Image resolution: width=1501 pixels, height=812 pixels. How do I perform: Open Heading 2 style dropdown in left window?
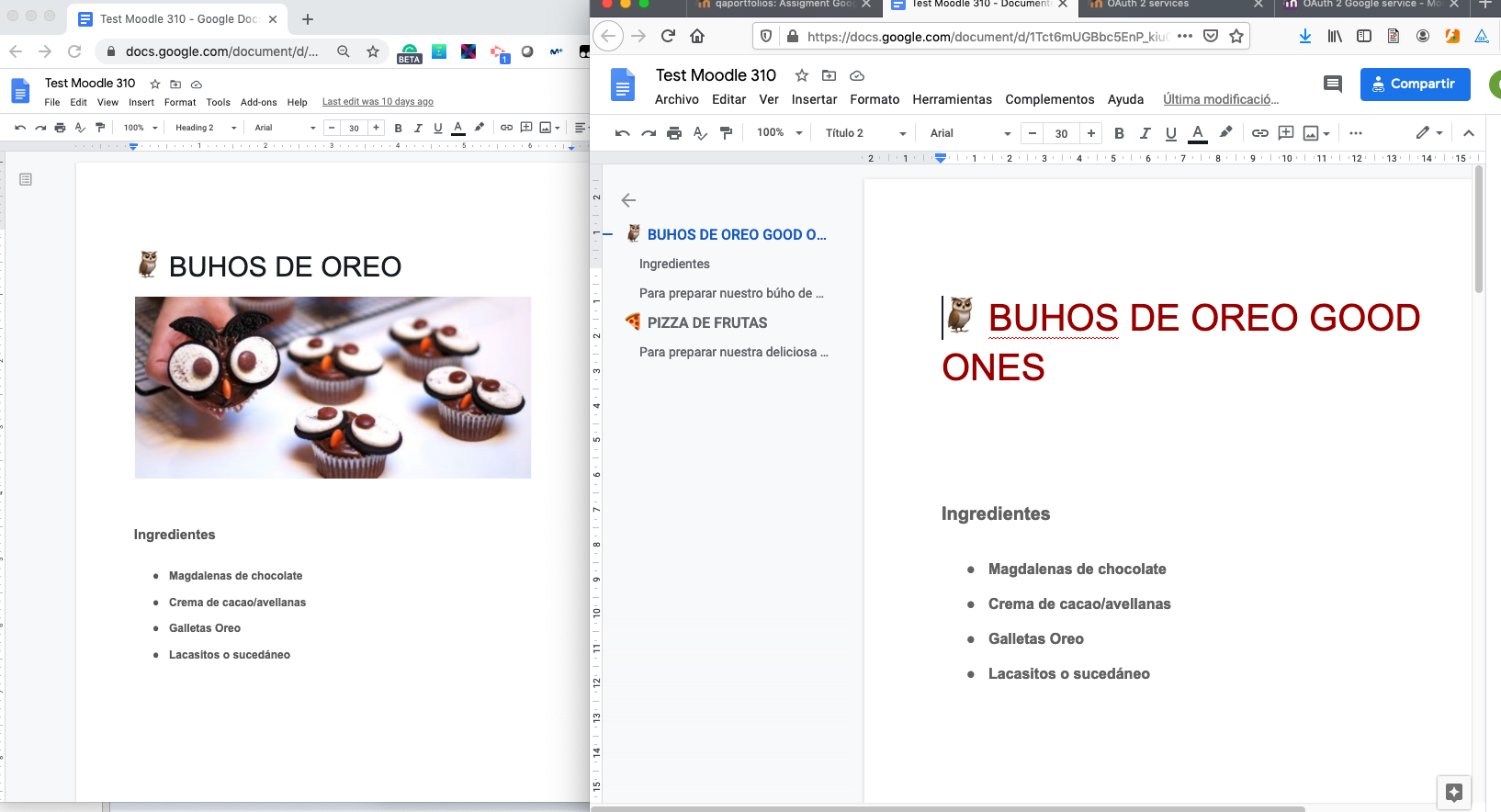(205, 128)
